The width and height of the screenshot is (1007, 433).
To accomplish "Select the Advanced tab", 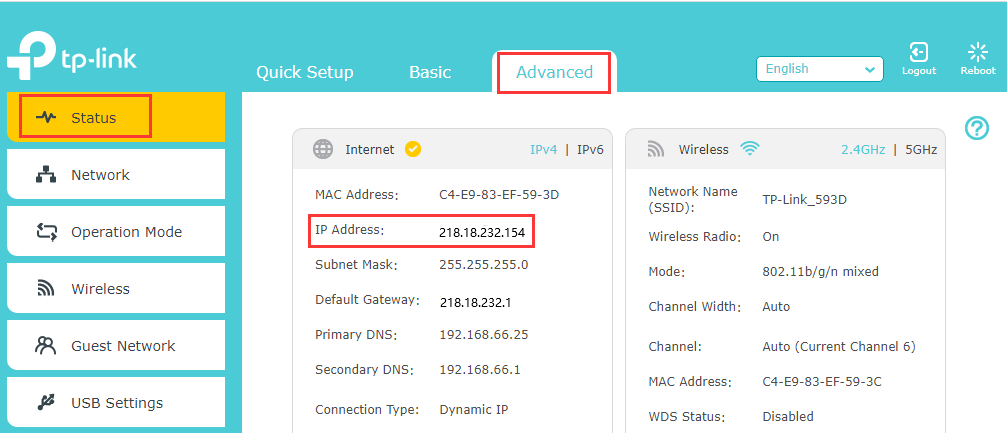I will point(554,72).
